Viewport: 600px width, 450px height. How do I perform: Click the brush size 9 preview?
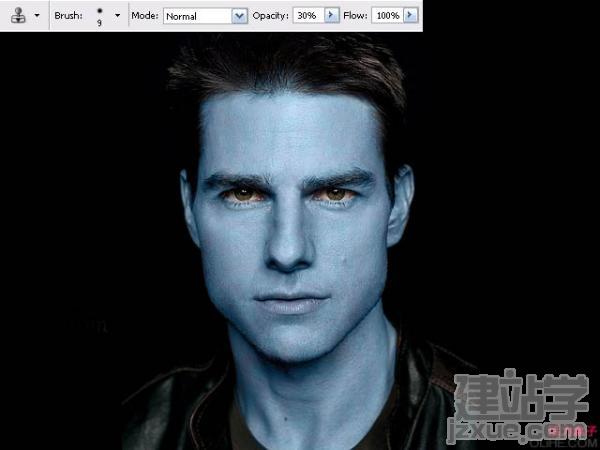(99, 16)
